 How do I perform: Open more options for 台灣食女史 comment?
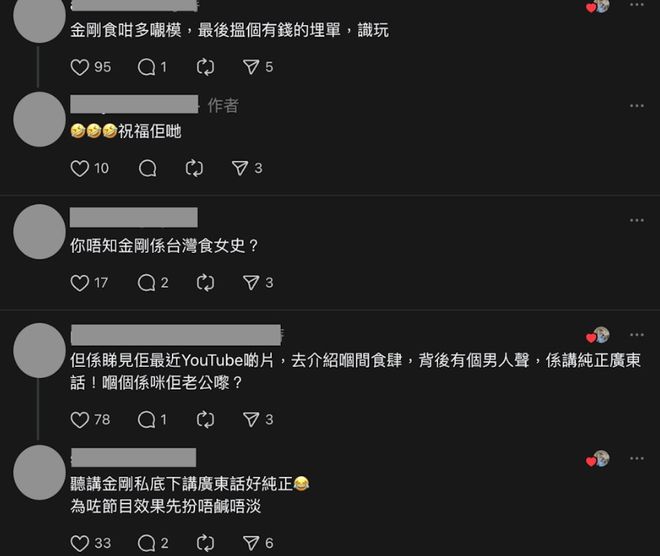click(637, 220)
